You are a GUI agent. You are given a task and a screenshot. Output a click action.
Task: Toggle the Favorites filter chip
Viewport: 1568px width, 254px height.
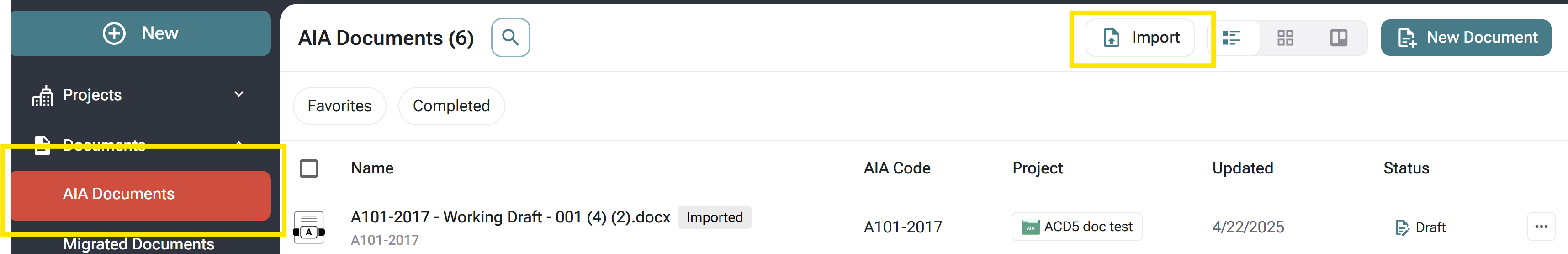tap(339, 106)
